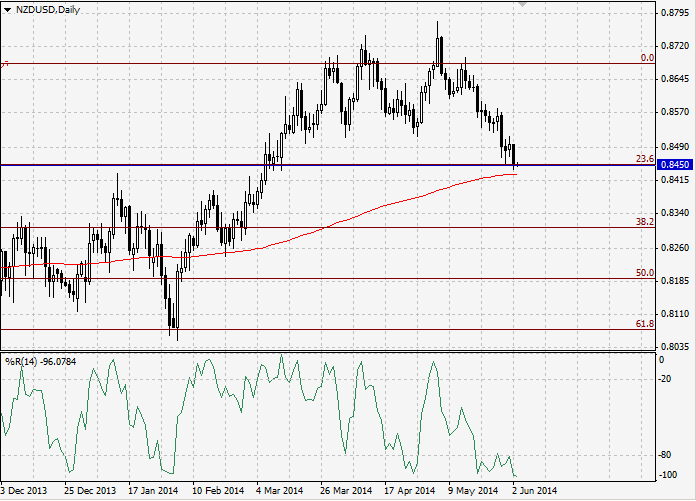Image resolution: width=696 pixels, height=501 pixels.
Task: Click the 0.0 Fibonacci level label
Action: tap(647, 58)
